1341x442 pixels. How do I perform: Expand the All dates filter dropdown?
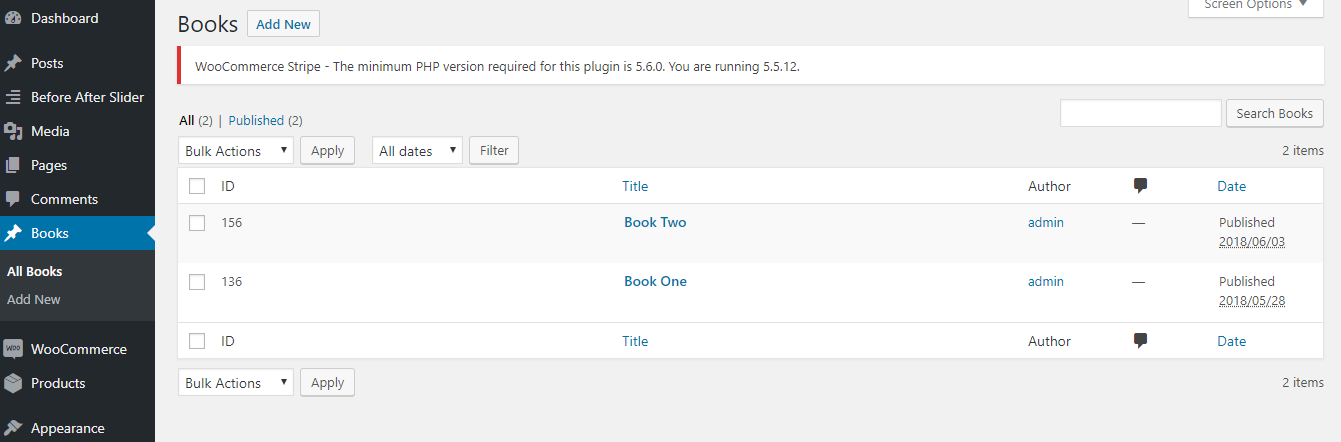(x=417, y=151)
